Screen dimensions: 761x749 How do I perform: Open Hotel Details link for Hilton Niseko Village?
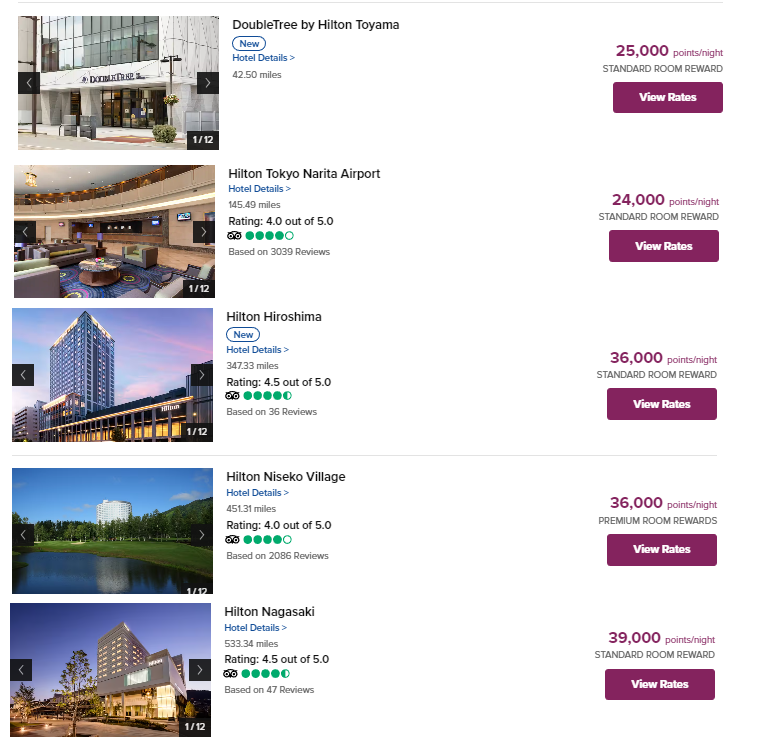click(257, 492)
